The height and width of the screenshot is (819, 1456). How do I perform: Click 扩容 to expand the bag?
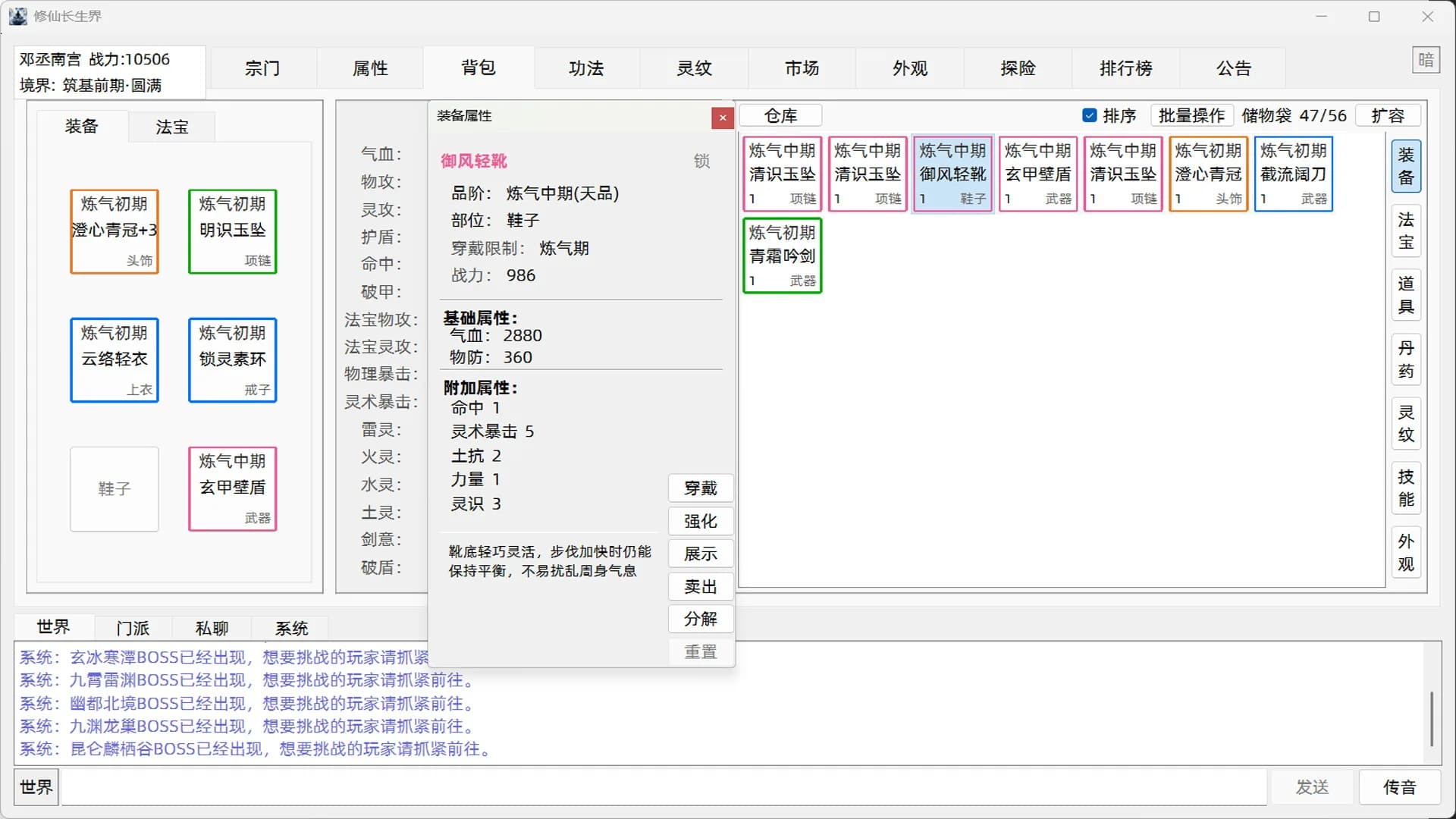(x=1388, y=115)
